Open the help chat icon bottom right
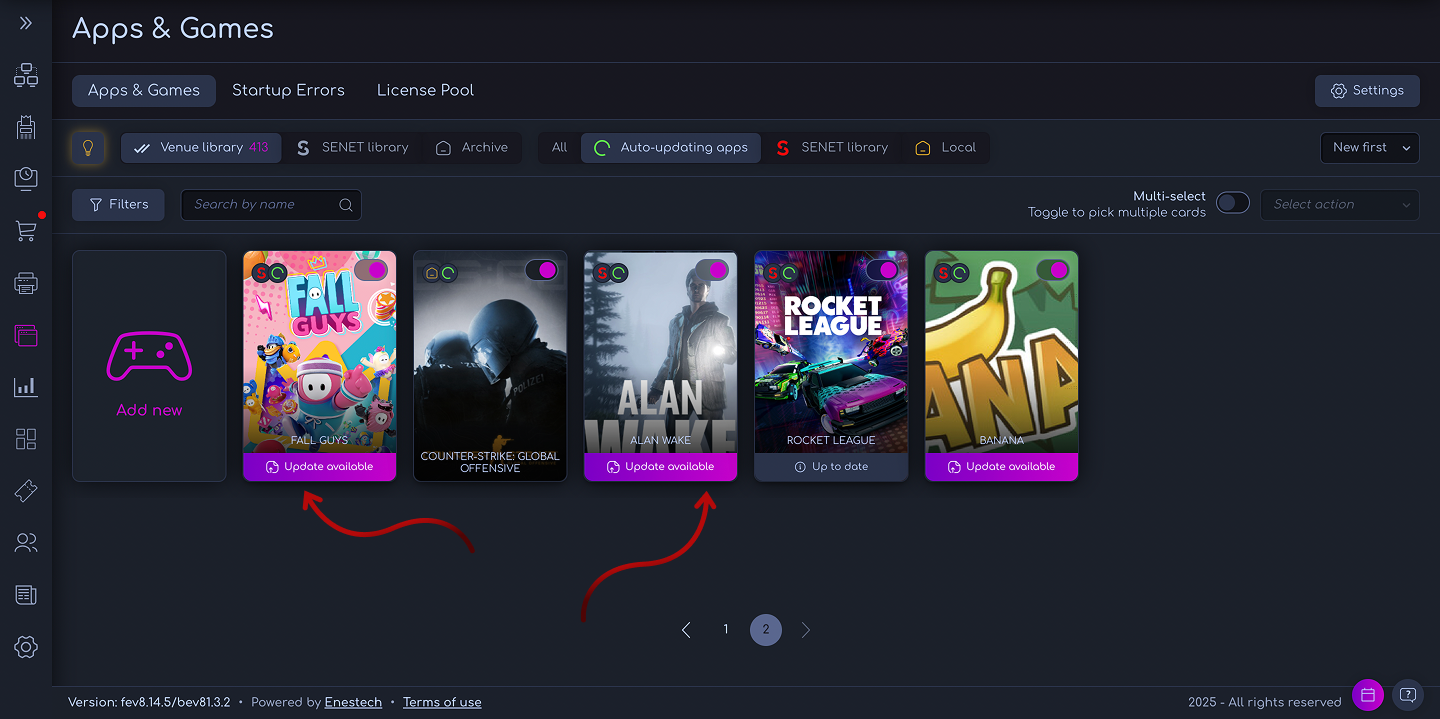 pos(1407,694)
